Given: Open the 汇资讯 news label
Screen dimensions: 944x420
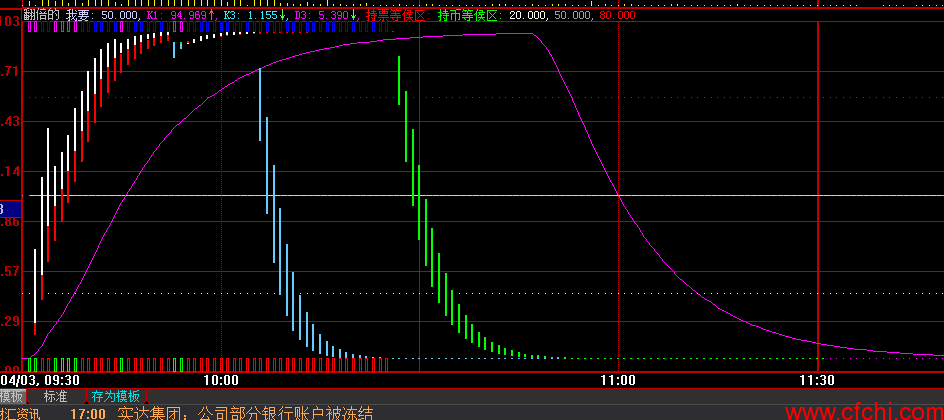Looking at the screenshot, I should (20, 414).
